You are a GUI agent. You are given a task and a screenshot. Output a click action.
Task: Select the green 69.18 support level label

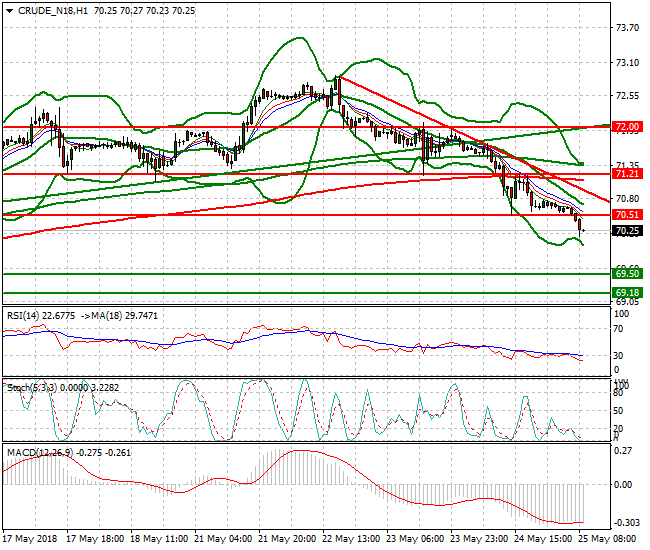pos(627,293)
